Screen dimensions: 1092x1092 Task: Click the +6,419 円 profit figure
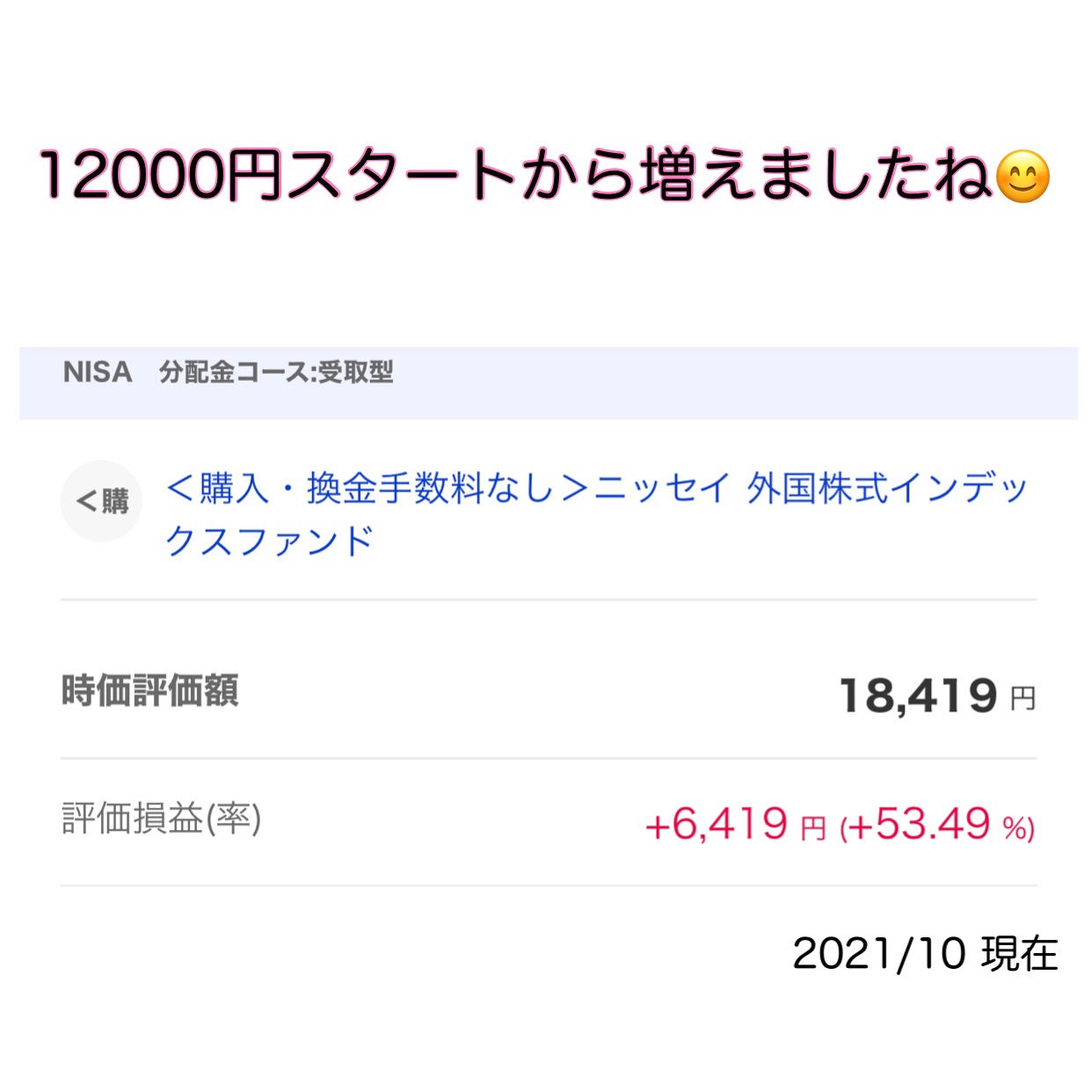(735, 825)
